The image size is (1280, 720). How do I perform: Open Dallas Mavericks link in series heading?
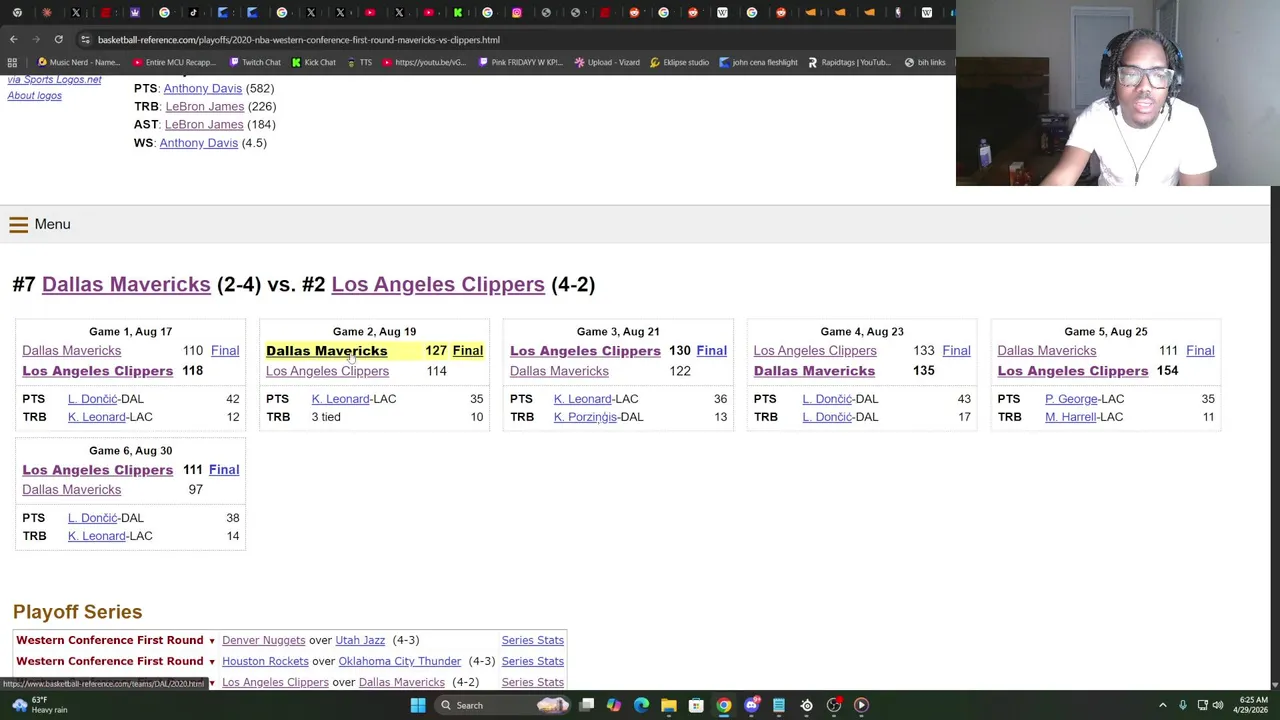coord(126,284)
